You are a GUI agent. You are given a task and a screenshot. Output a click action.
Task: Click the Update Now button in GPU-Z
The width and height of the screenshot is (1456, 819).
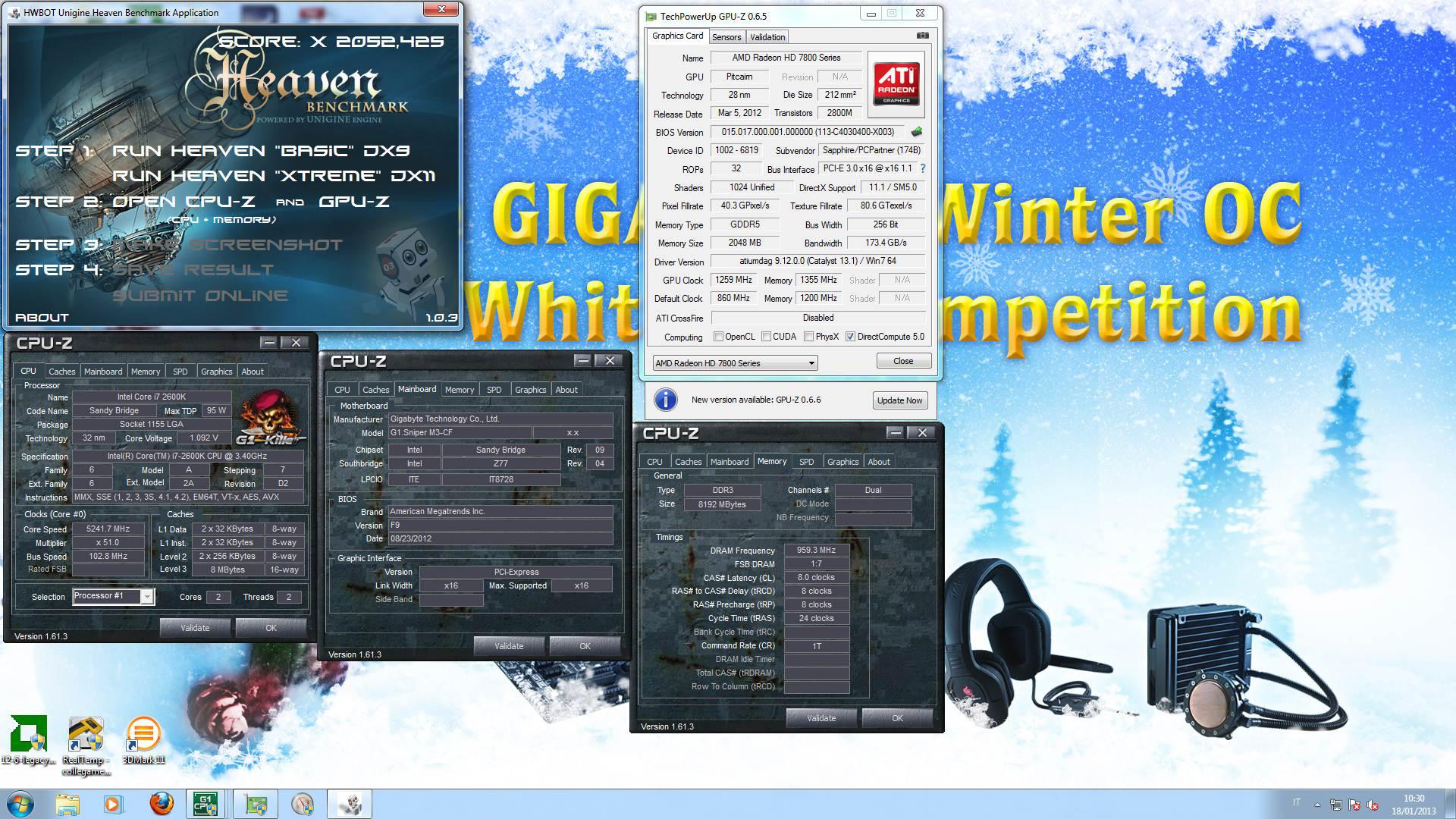pyautogui.click(x=899, y=400)
